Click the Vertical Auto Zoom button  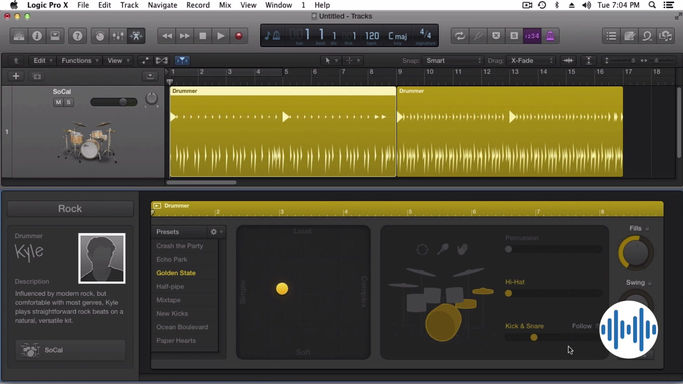pyautogui.click(x=588, y=61)
